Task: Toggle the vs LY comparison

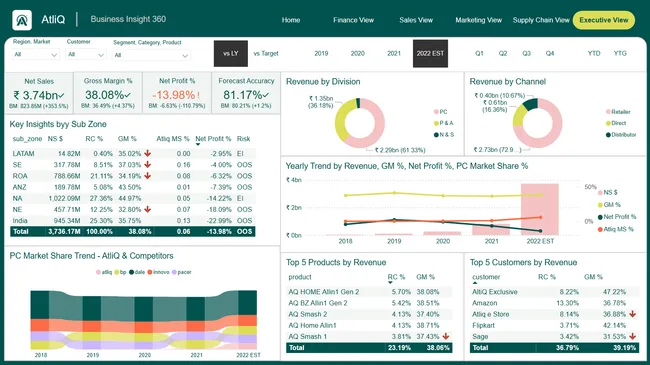Action: [231, 54]
